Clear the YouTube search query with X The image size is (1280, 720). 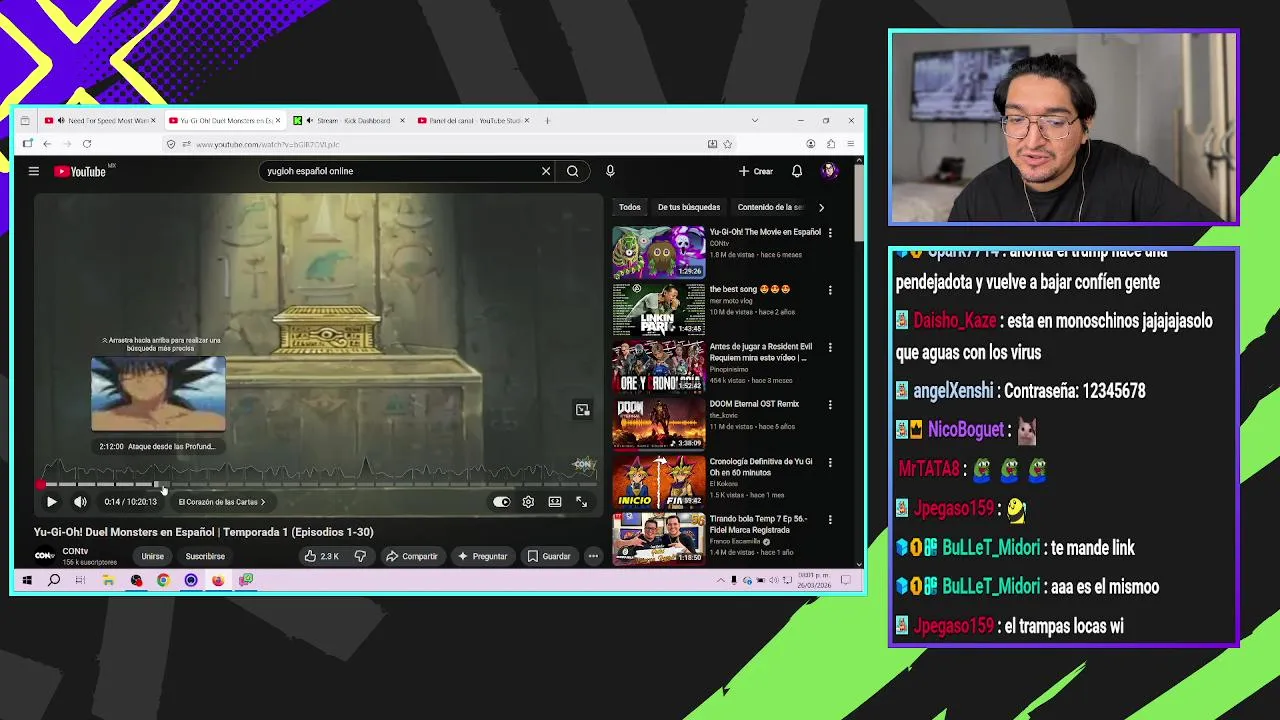(x=546, y=171)
